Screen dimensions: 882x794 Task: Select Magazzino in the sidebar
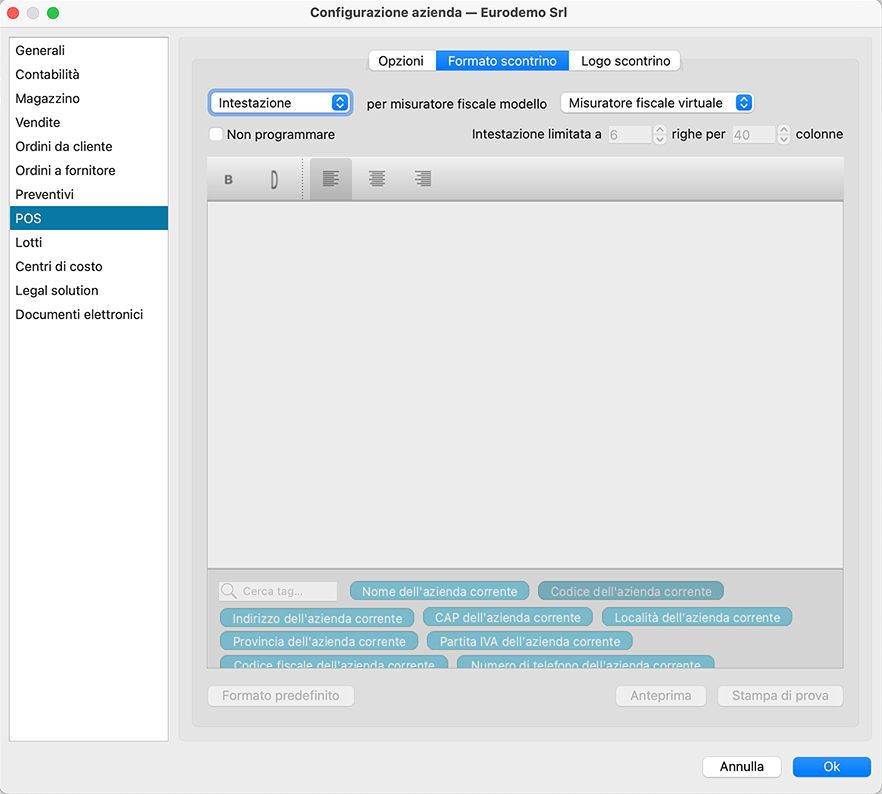click(47, 98)
